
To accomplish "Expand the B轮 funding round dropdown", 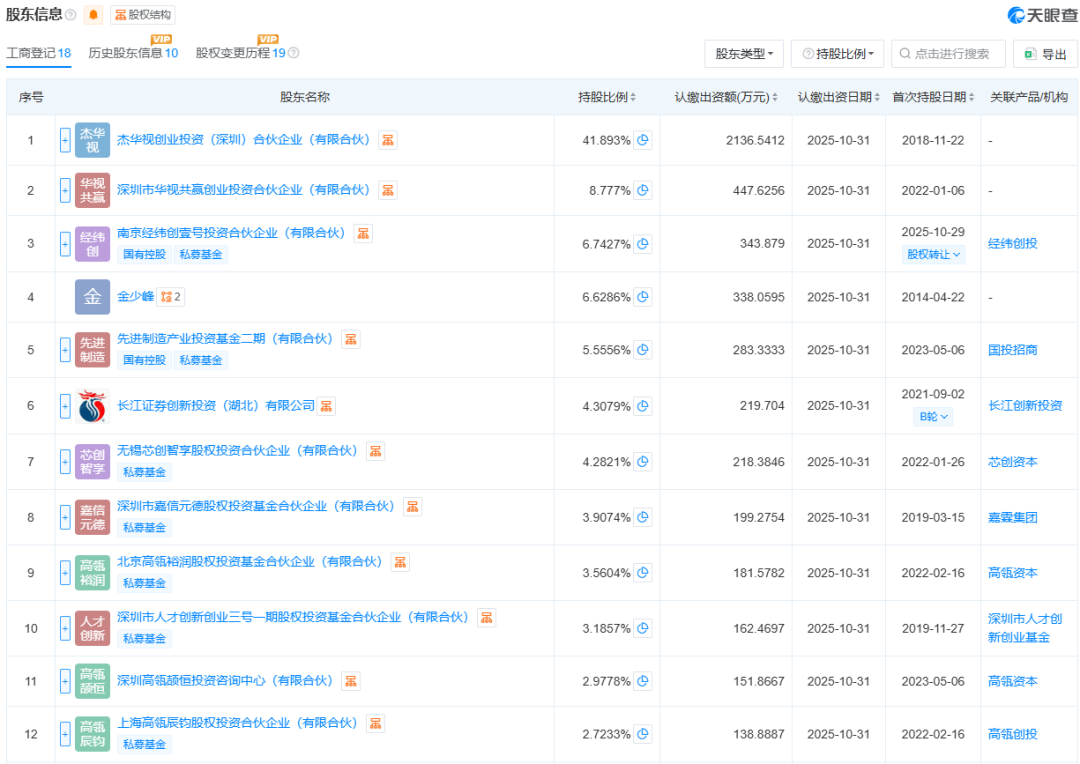I will coord(933,416).
